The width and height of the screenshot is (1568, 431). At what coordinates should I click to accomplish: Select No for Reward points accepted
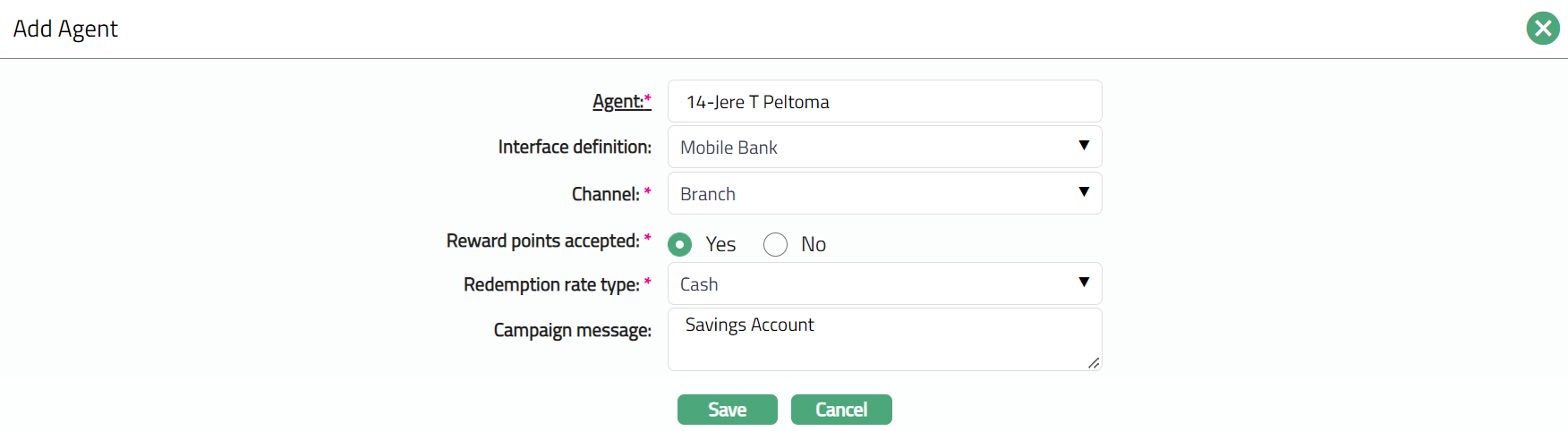(775, 244)
